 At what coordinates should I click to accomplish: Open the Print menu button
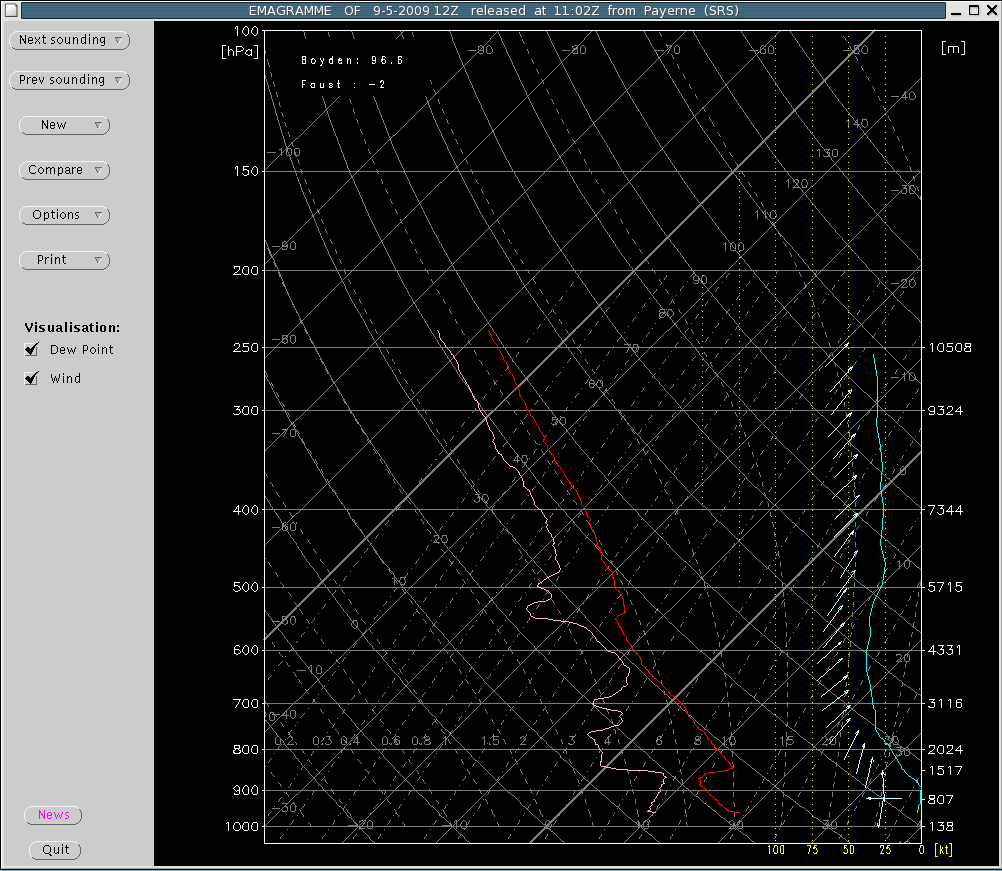[x=65, y=260]
